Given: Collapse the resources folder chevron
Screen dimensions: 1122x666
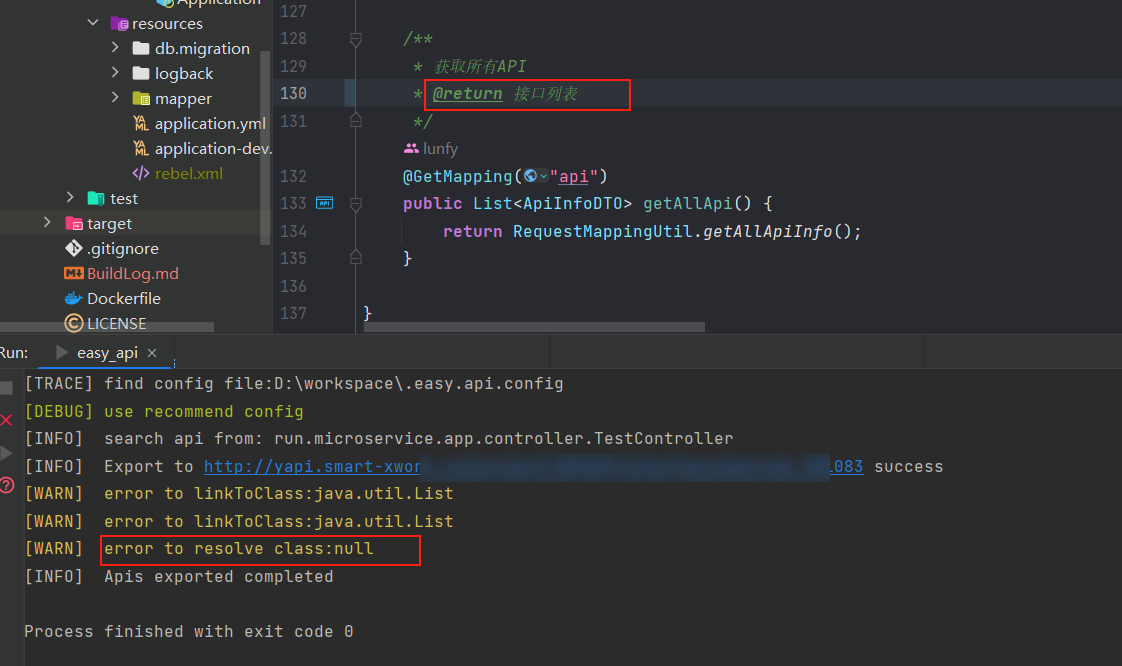Looking at the screenshot, I should tap(93, 23).
